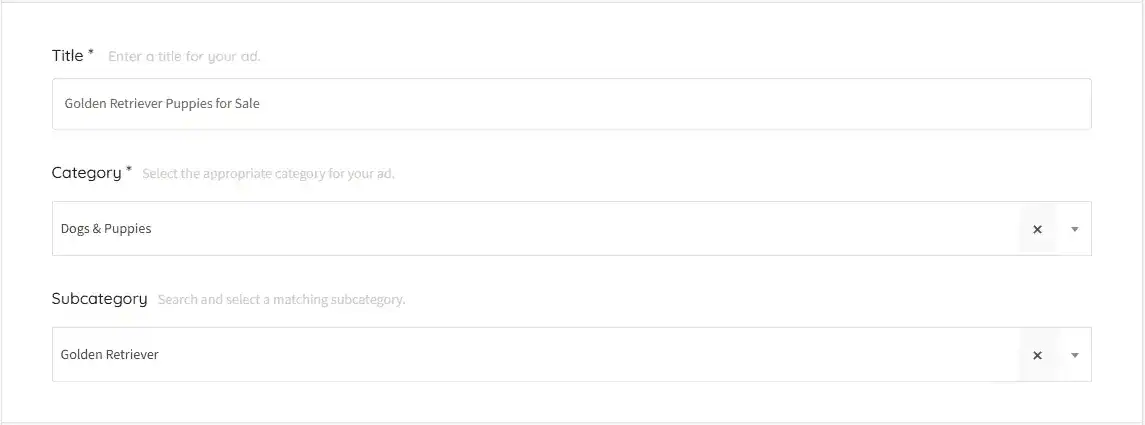Click the Category field label
Viewport: 1145px width, 425px height.
point(86,173)
